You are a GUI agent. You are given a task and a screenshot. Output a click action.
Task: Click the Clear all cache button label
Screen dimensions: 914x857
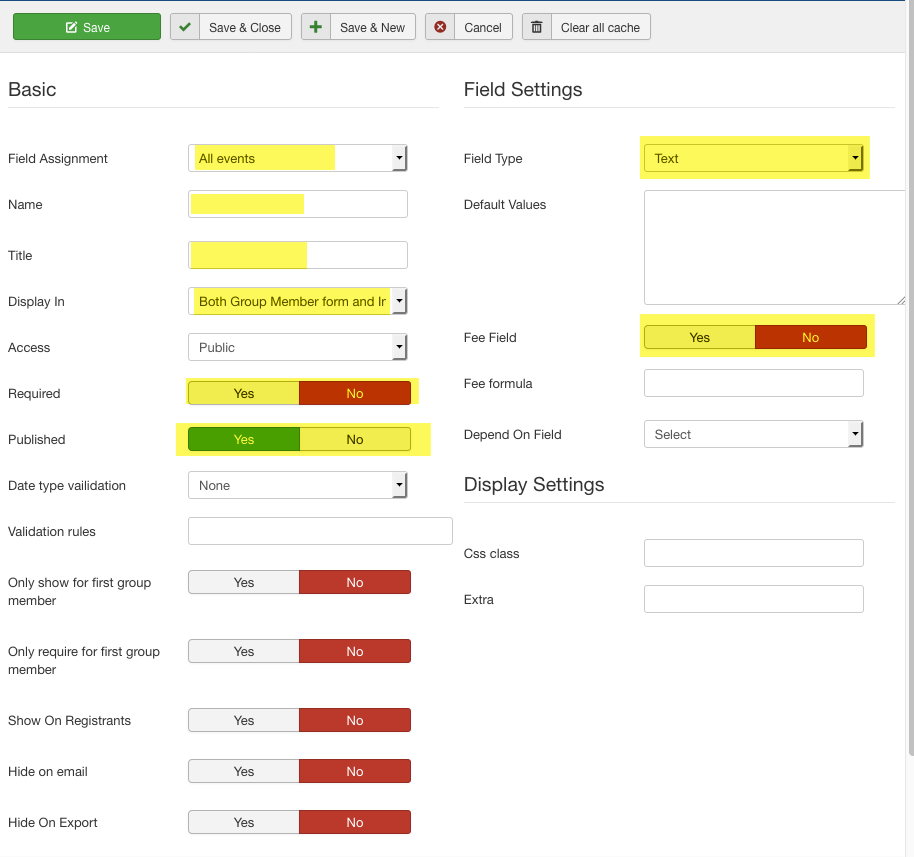(x=600, y=27)
